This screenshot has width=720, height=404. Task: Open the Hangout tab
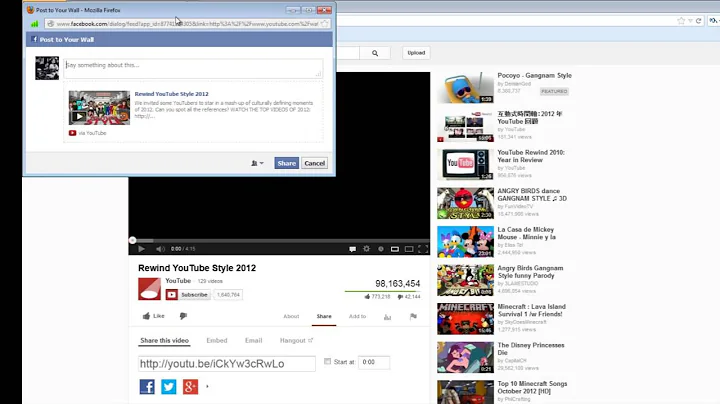(x=296, y=341)
